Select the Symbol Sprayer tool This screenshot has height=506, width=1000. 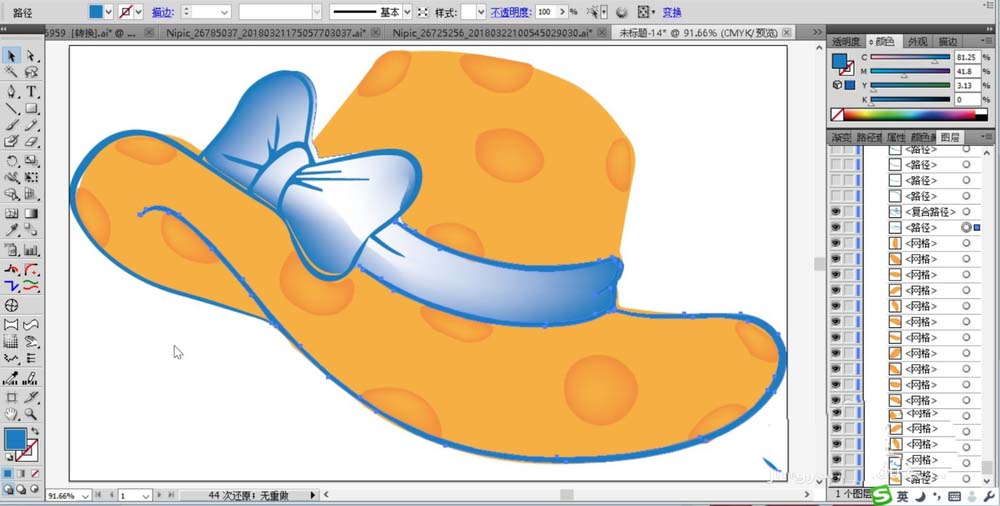click(11, 249)
